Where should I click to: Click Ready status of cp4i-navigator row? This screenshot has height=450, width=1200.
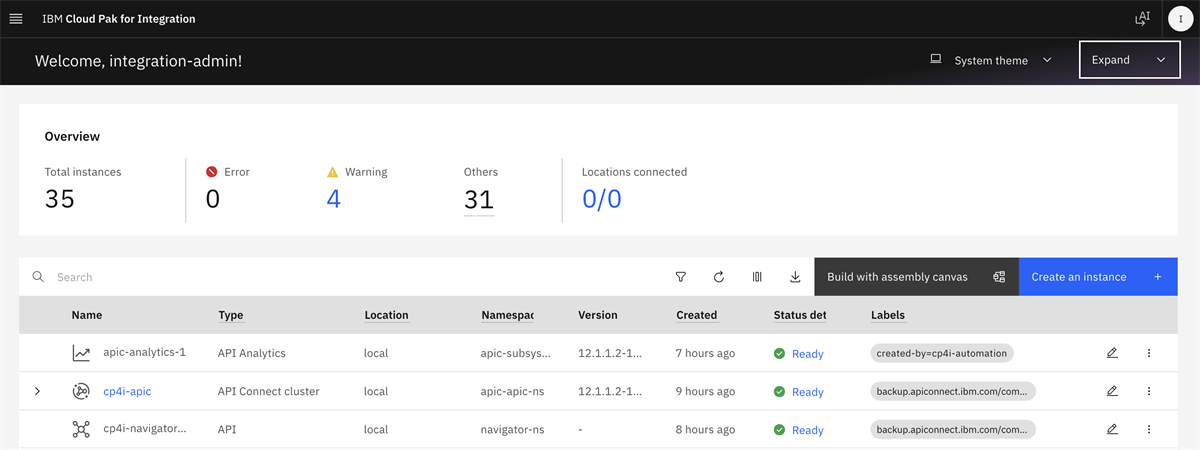[808, 430]
